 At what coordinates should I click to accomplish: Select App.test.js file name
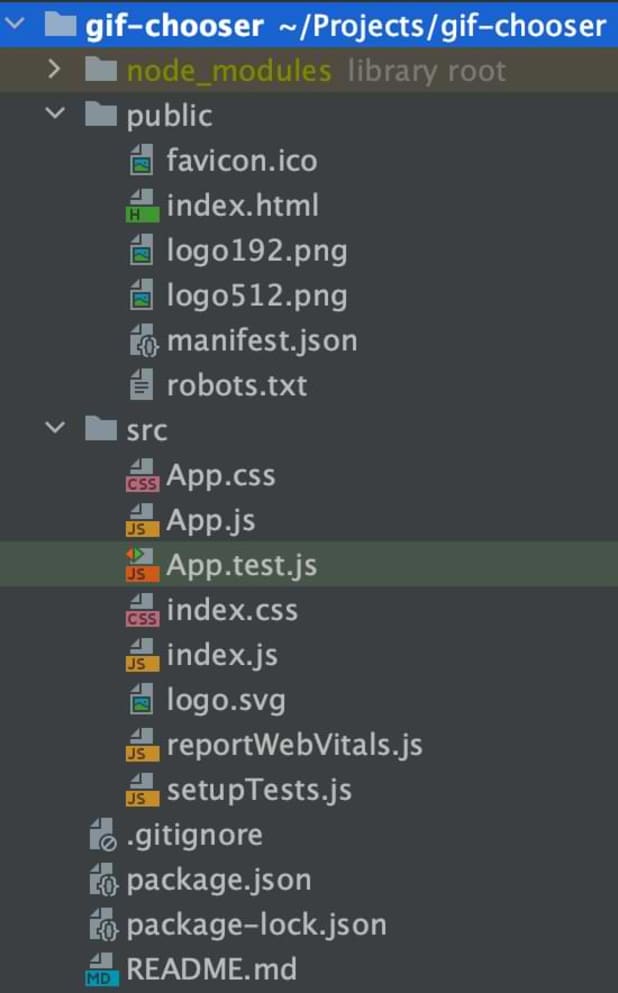pyautogui.click(x=241, y=566)
